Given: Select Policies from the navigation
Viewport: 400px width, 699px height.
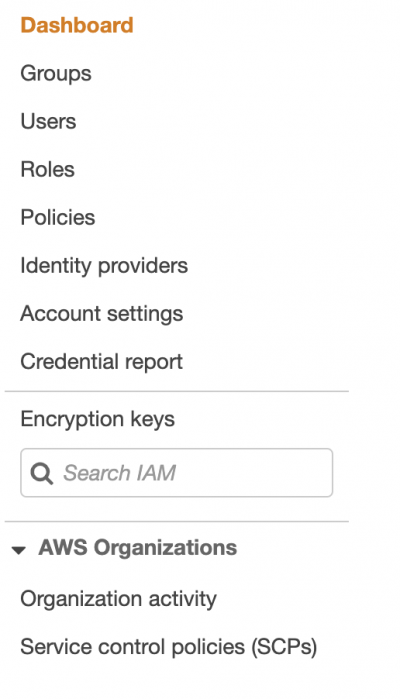Looking at the screenshot, I should (x=58, y=218).
